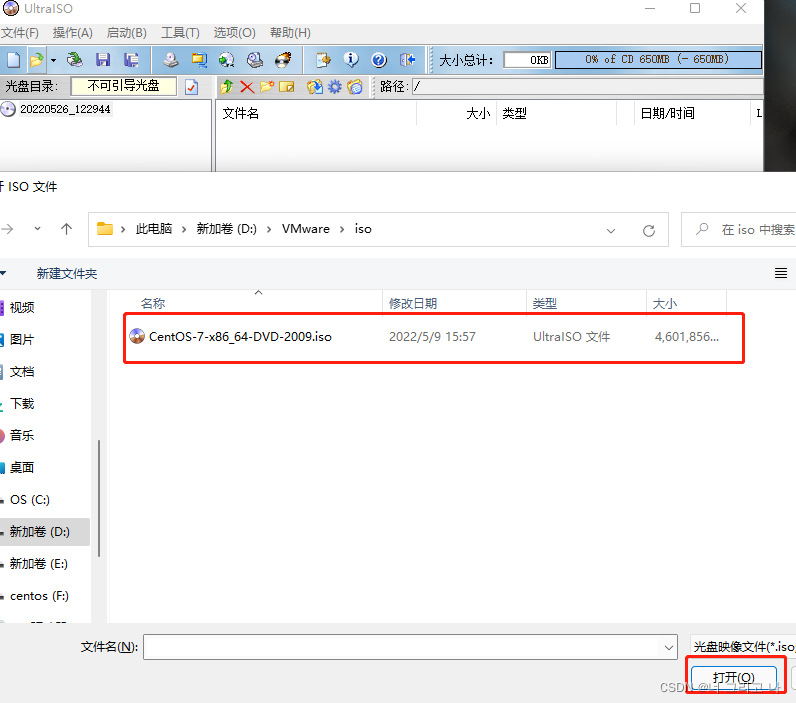Viewport: 796px width, 703px height.
Task: Click the Exit door icon
Action: (407, 60)
